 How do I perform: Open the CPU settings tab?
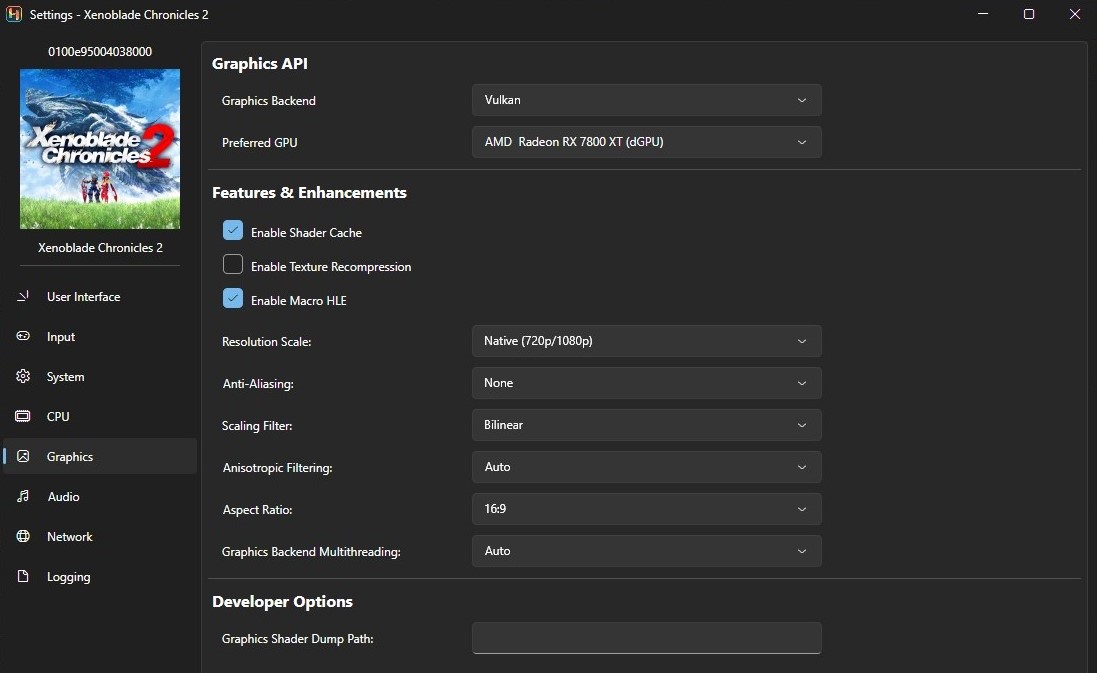(x=100, y=416)
